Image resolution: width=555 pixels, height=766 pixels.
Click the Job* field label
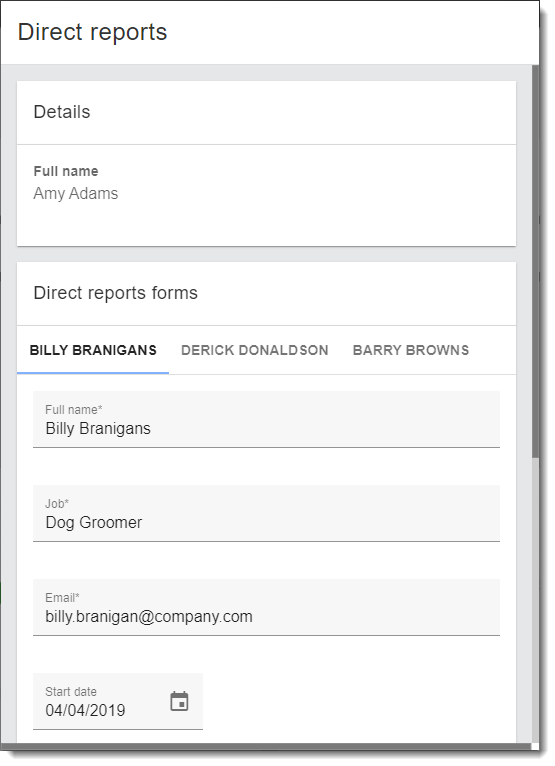(57, 504)
